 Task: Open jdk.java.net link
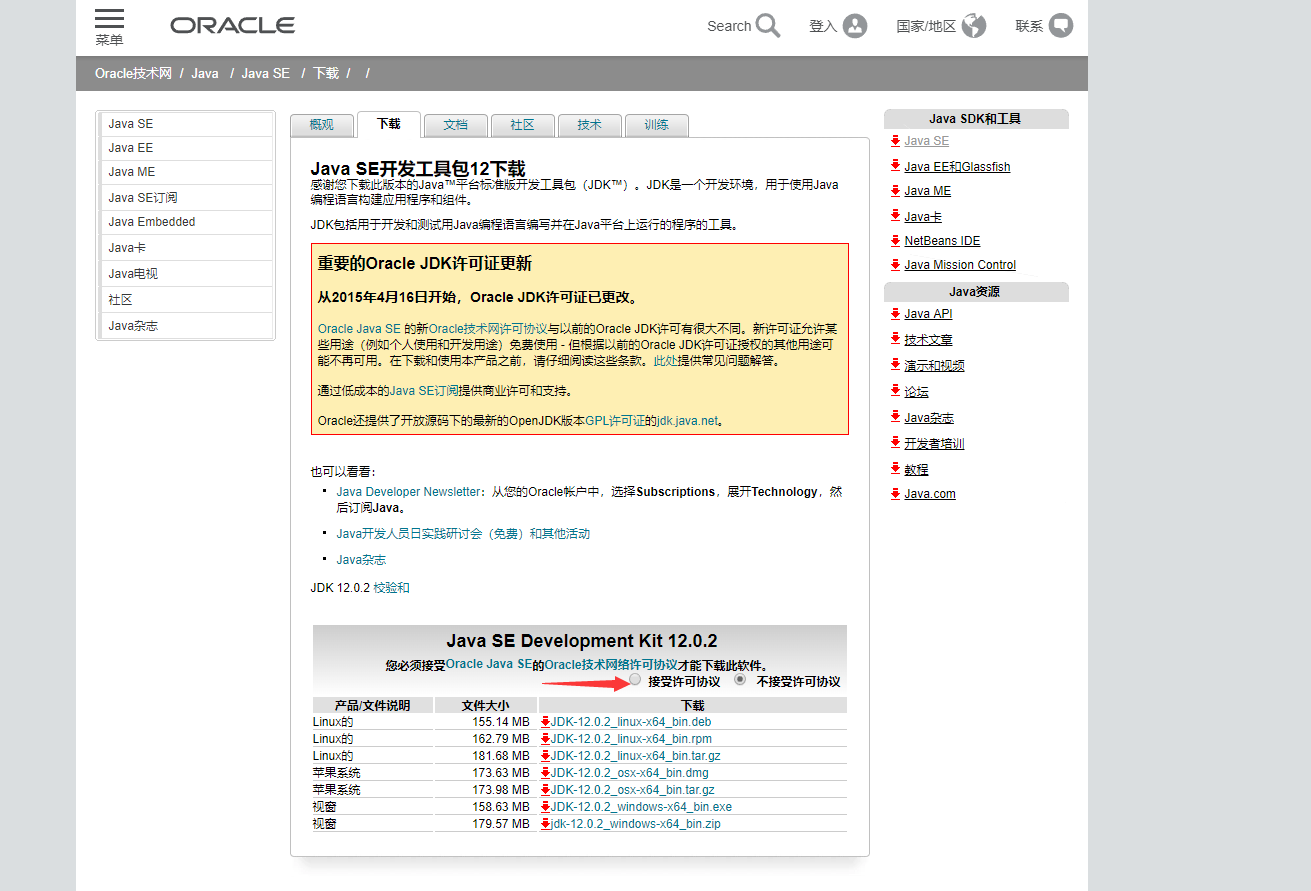tap(688, 421)
